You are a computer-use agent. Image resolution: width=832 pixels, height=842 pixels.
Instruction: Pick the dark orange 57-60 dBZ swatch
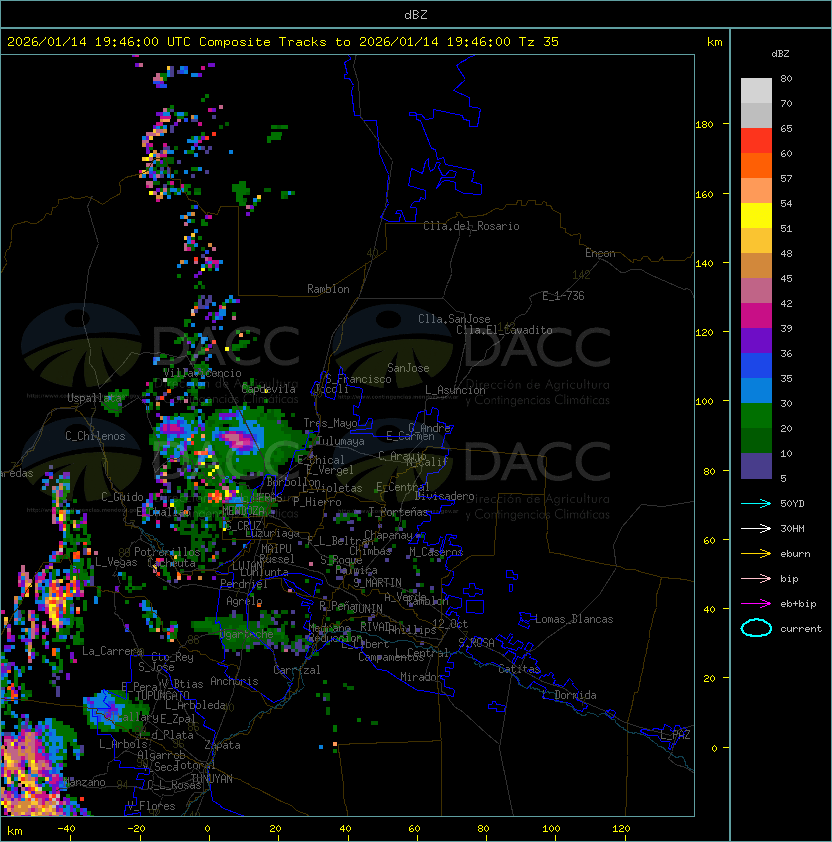click(756, 166)
